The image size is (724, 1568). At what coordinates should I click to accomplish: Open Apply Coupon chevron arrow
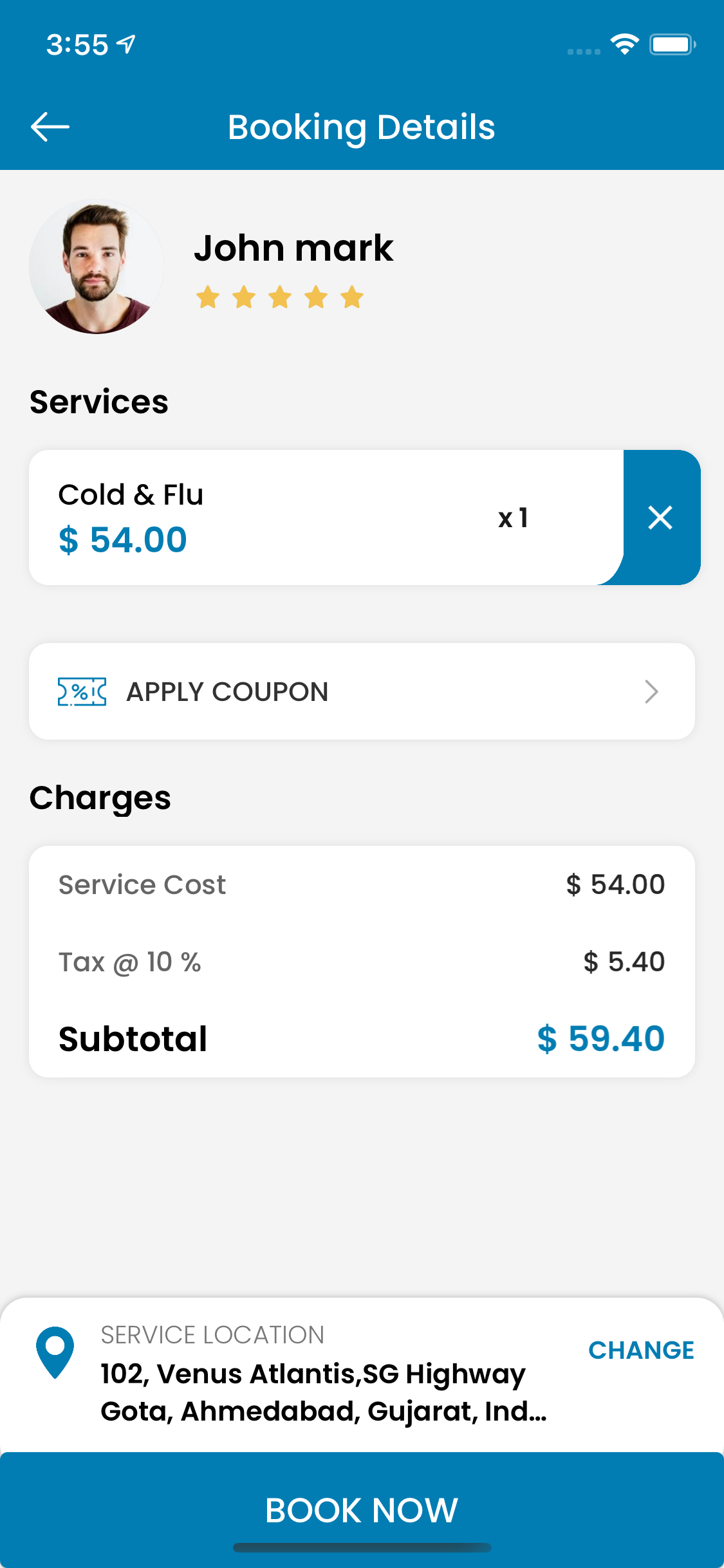pos(651,692)
